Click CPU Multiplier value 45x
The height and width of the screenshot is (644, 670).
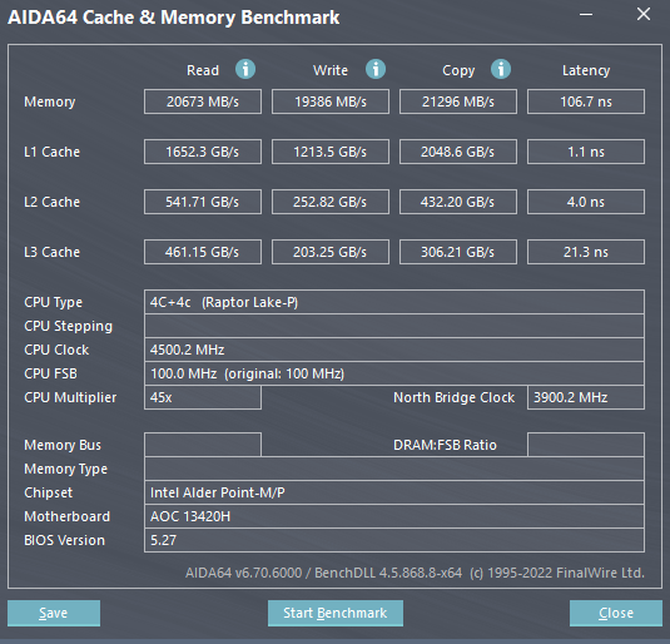tap(203, 397)
